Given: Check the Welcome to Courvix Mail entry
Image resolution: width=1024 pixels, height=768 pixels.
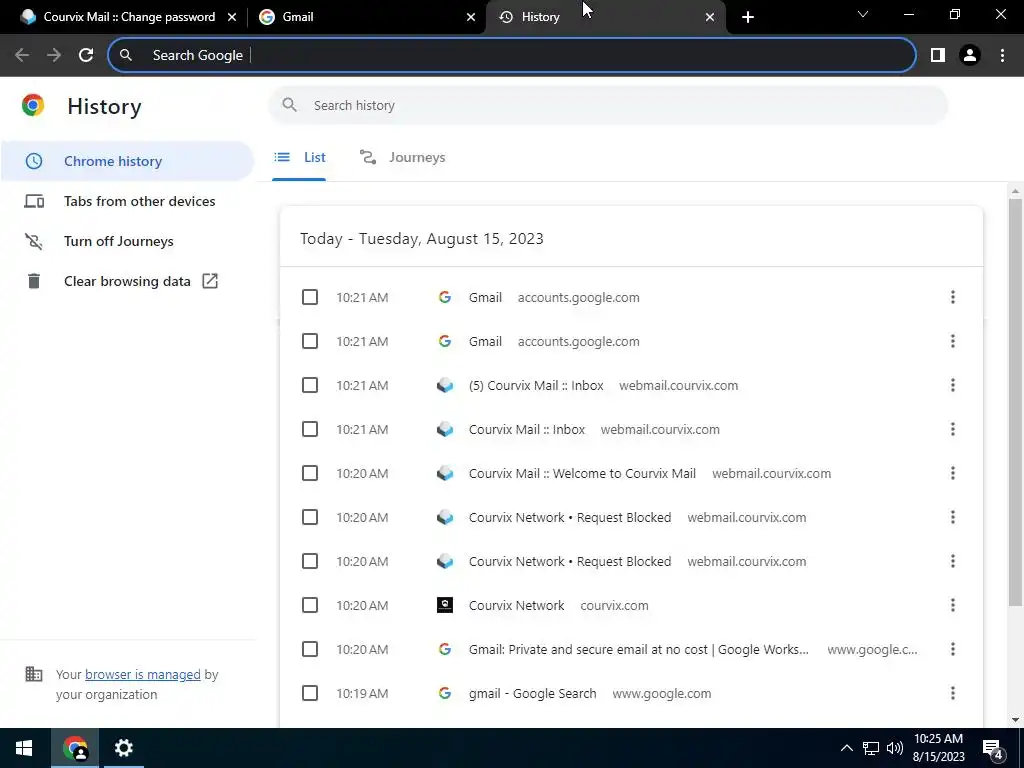Looking at the screenshot, I should pyautogui.click(x=310, y=473).
